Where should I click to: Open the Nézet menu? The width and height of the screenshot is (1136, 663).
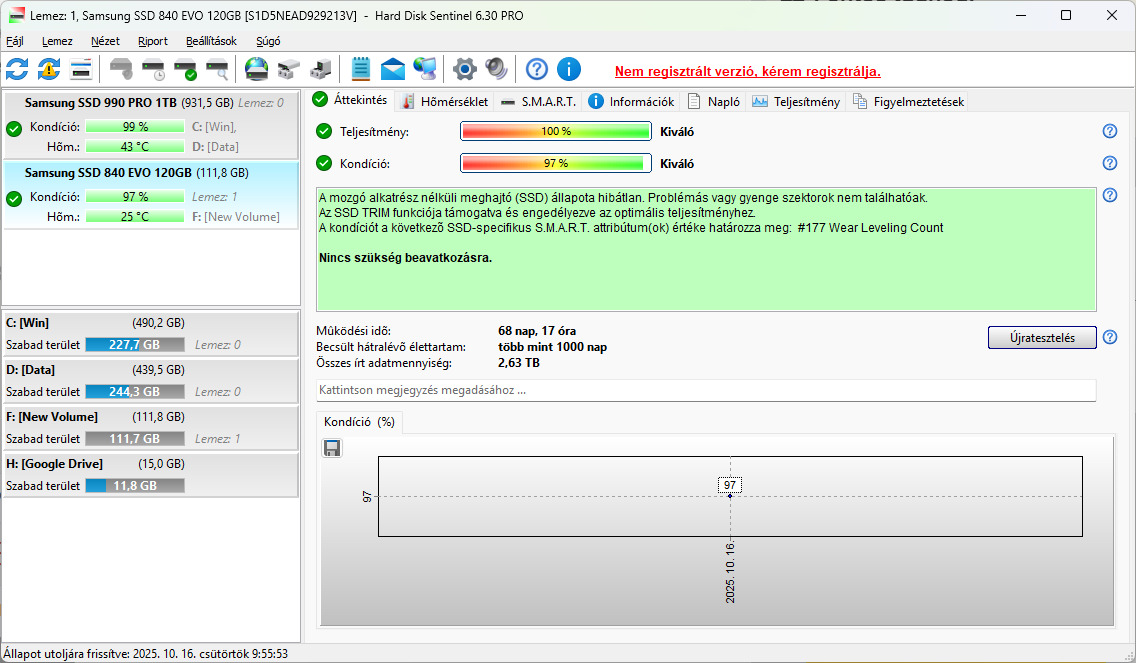click(x=105, y=41)
